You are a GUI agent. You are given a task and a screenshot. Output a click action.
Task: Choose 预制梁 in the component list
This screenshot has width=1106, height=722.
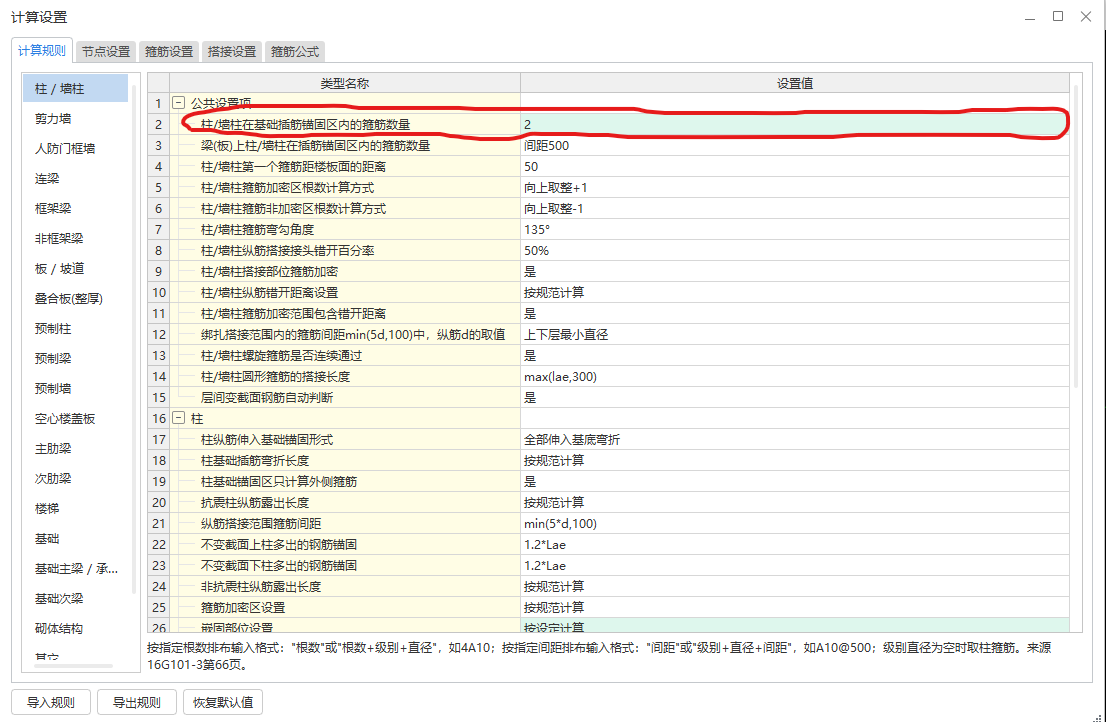point(75,358)
